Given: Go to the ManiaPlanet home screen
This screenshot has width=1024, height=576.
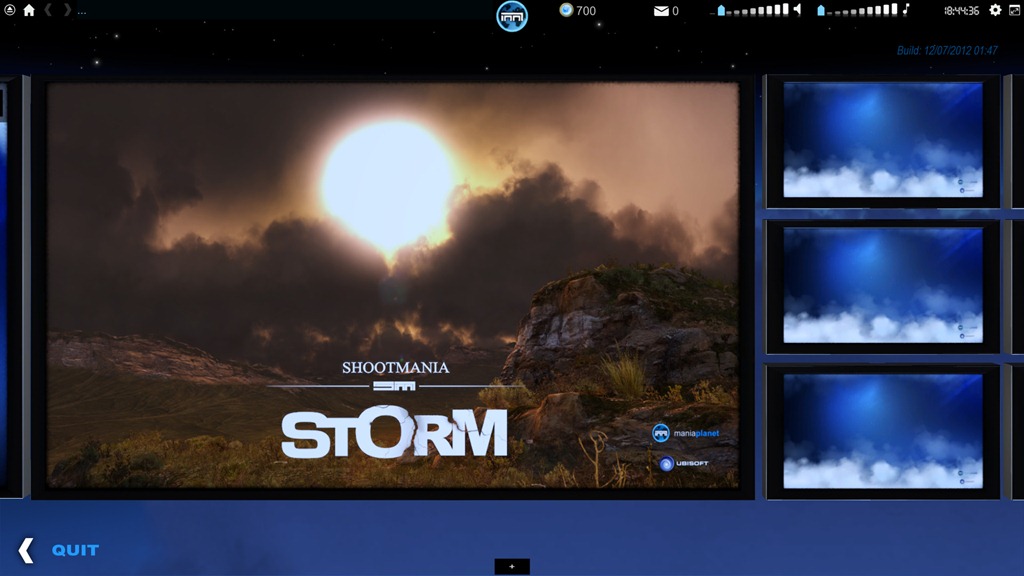Looking at the screenshot, I should (x=29, y=10).
